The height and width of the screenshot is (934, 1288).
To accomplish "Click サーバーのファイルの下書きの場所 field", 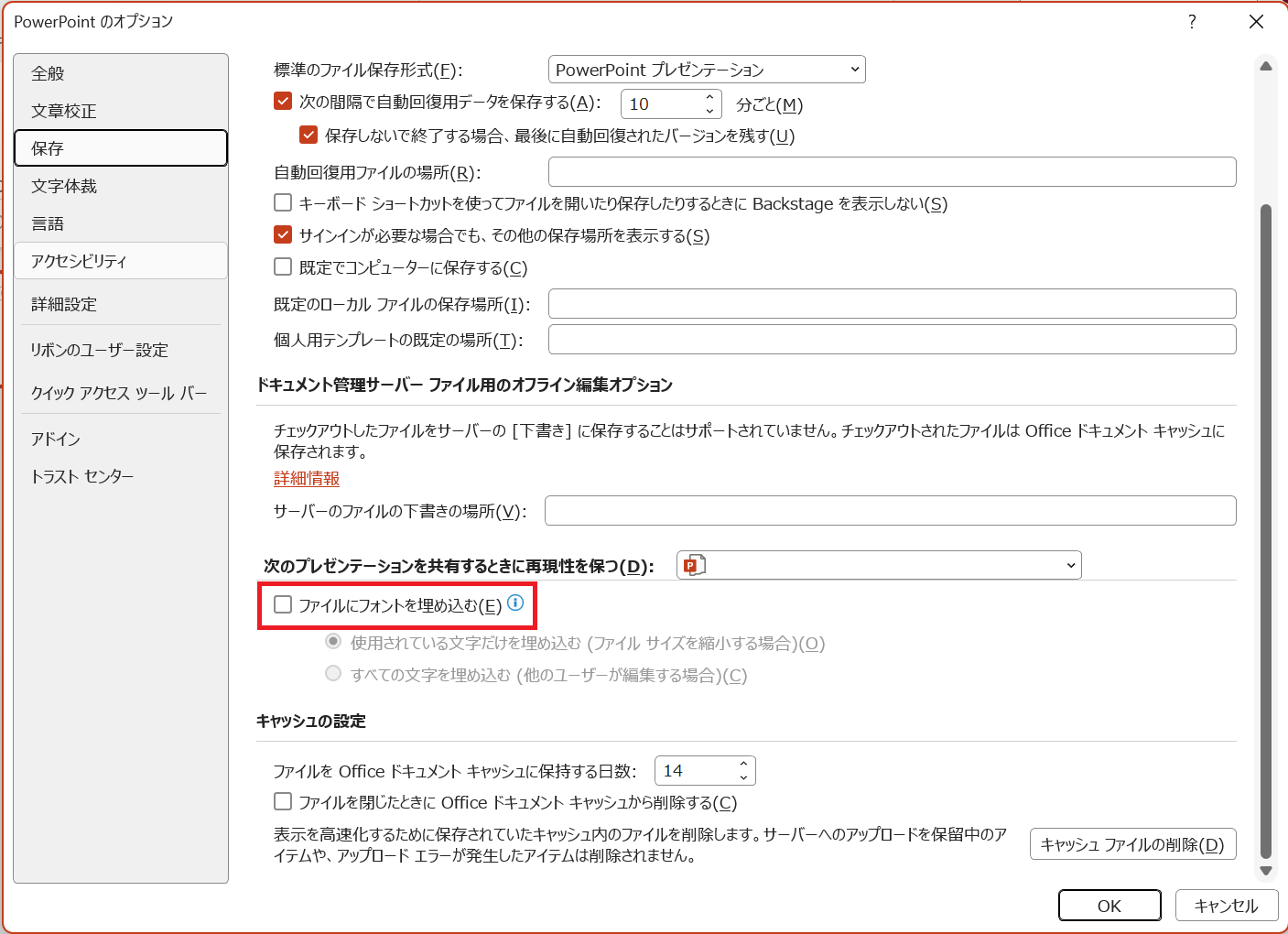I will tap(891, 511).
